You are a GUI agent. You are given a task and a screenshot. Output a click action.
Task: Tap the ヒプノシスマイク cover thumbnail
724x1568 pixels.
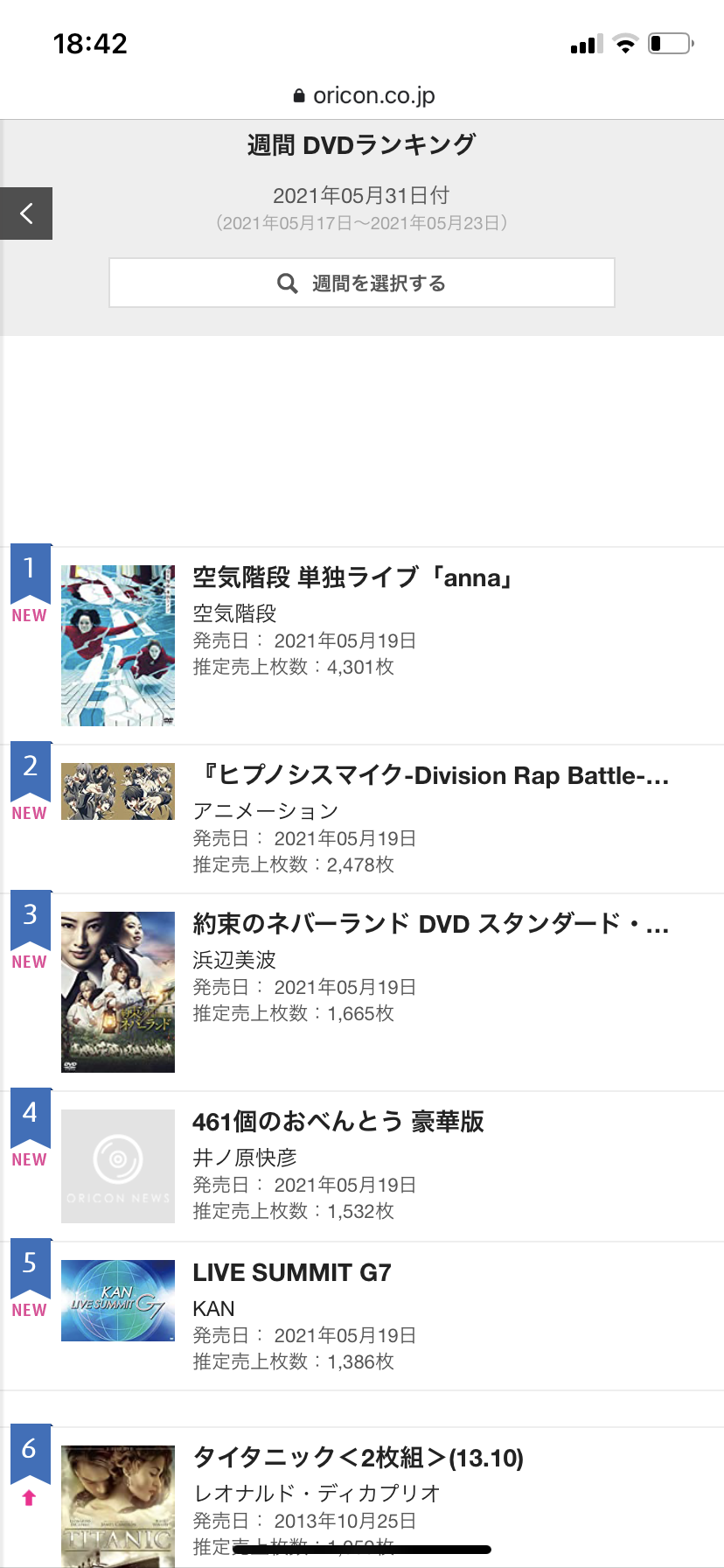tap(118, 791)
